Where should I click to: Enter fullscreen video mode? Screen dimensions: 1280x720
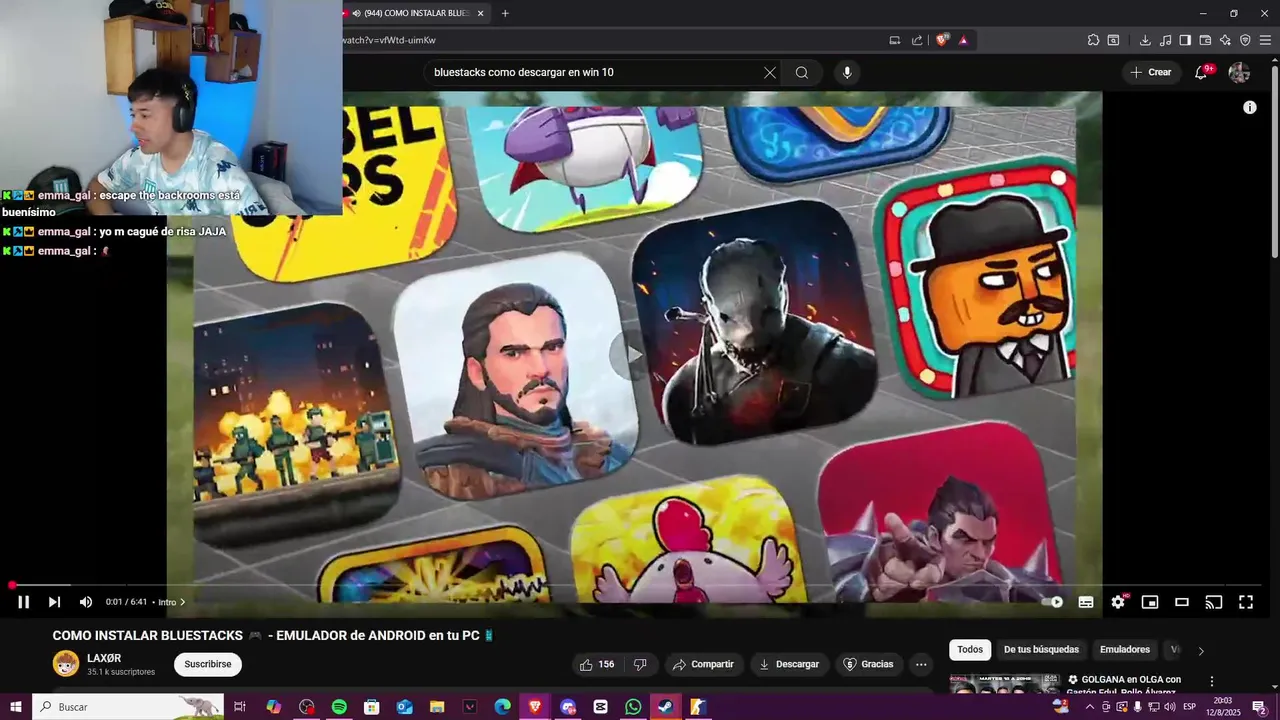(1246, 602)
